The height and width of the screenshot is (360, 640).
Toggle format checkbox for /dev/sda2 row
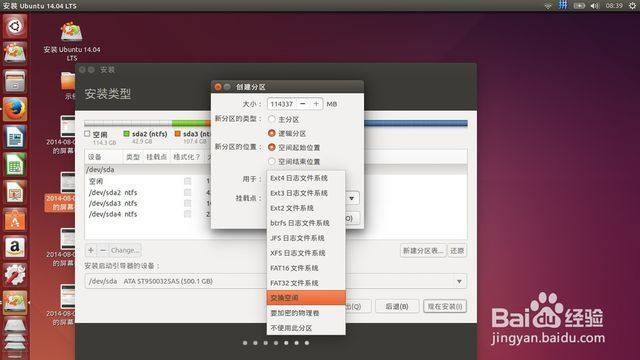pos(187,192)
